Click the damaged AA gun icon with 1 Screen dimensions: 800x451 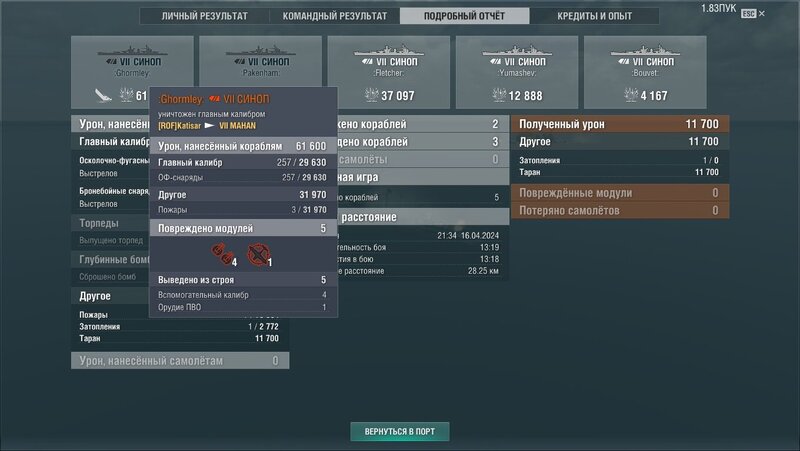[x=258, y=254]
